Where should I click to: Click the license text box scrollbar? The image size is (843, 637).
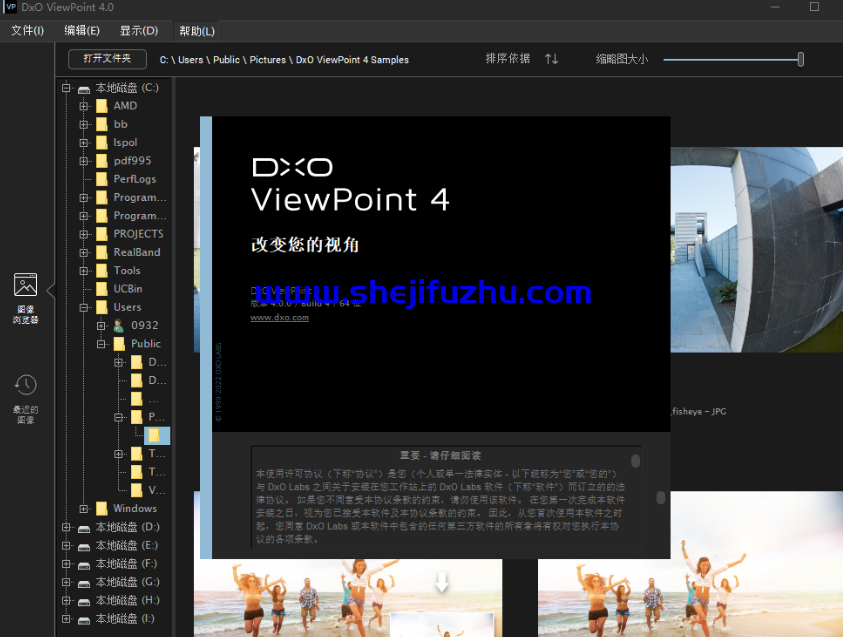tap(635, 461)
